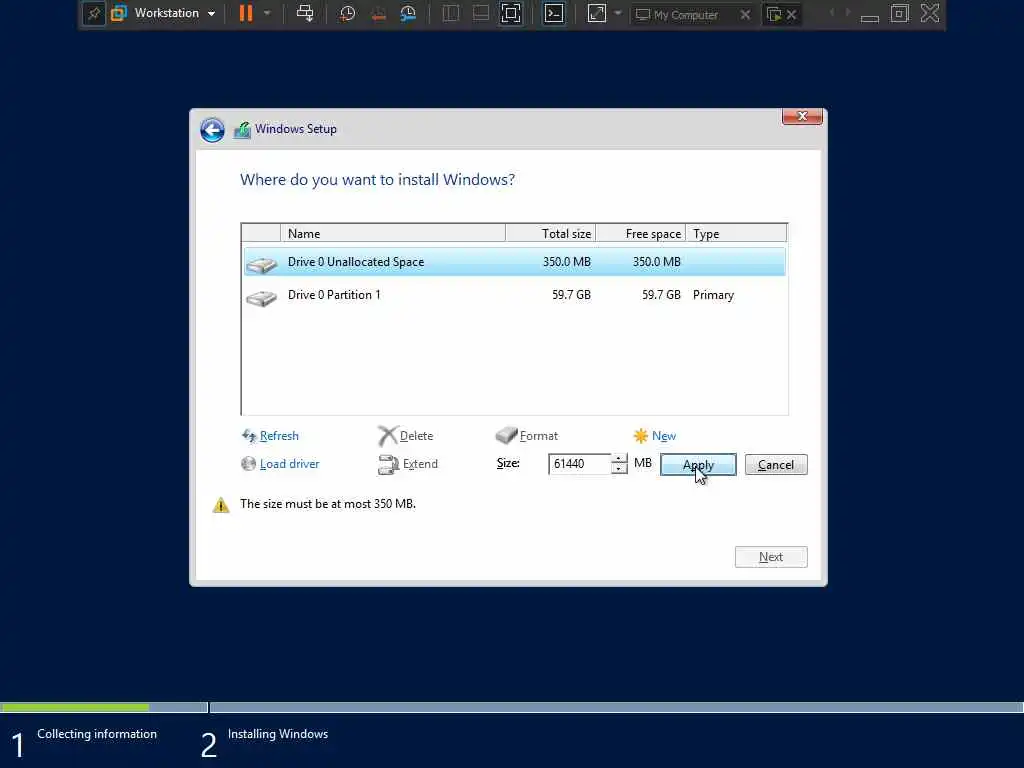Click the New star icon
Image resolution: width=1024 pixels, height=768 pixels.
(641, 436)
